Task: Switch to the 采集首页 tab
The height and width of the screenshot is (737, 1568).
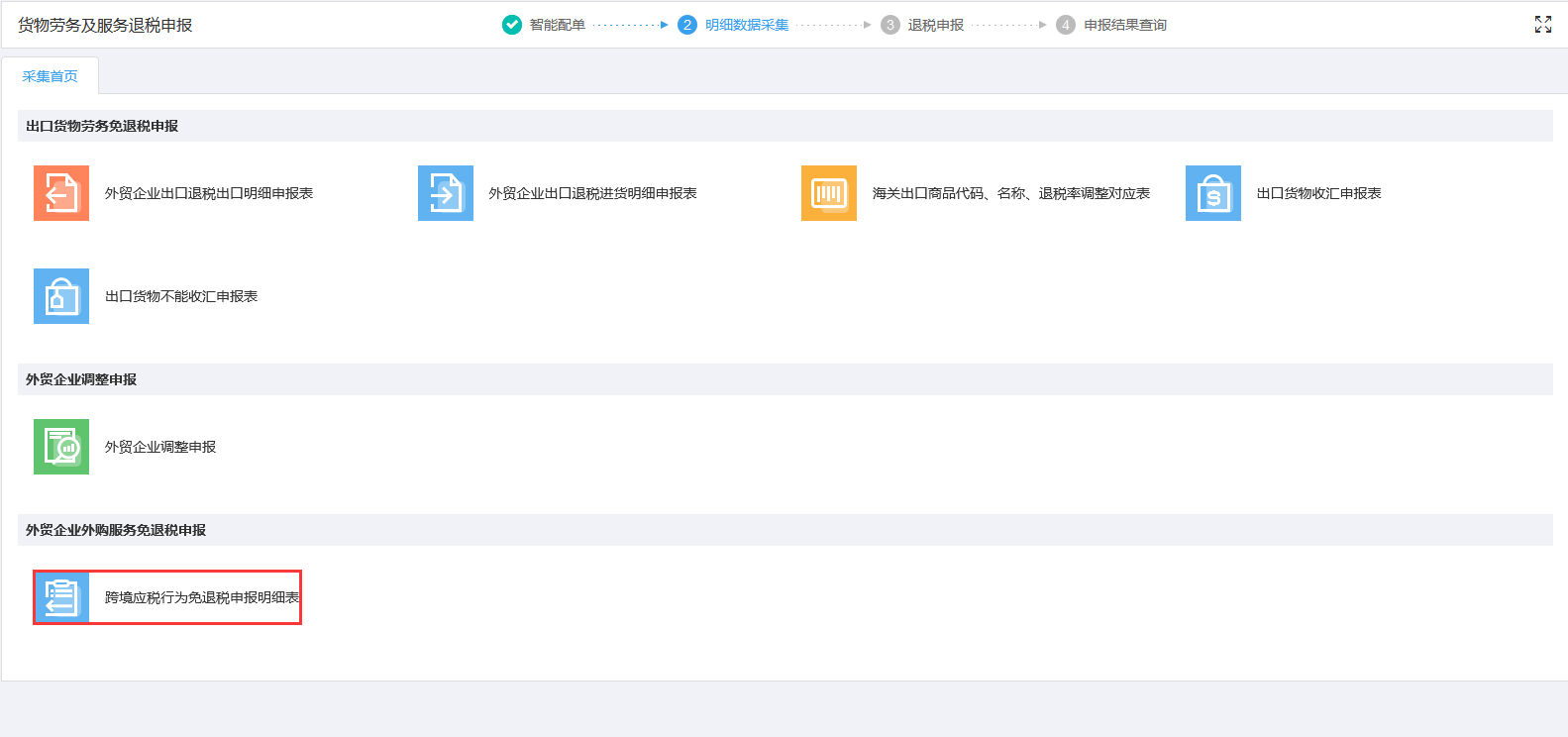Action: 50,76
